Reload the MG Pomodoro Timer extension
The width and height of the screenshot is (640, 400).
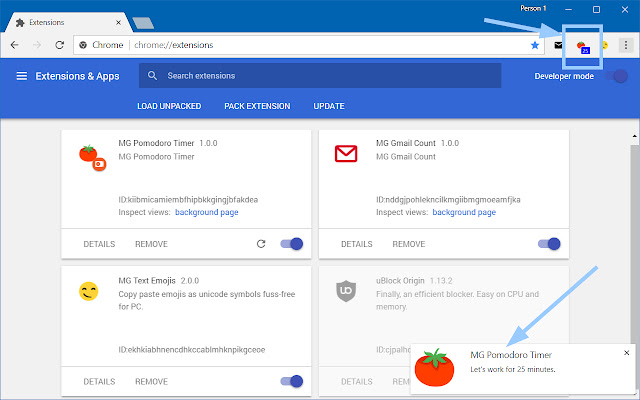click(261, 244)
